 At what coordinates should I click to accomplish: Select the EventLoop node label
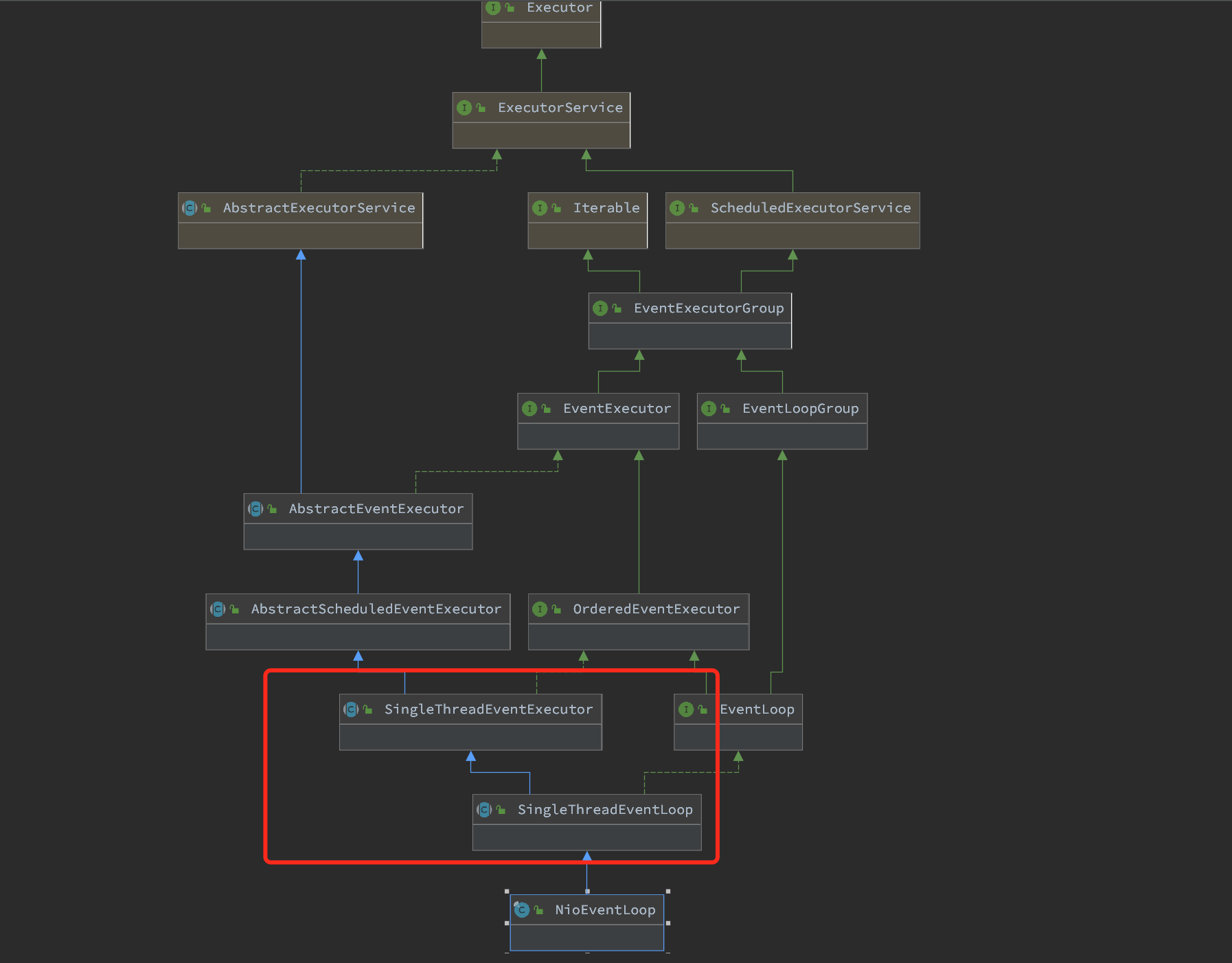pyautogui.click(x=757, y=710)
